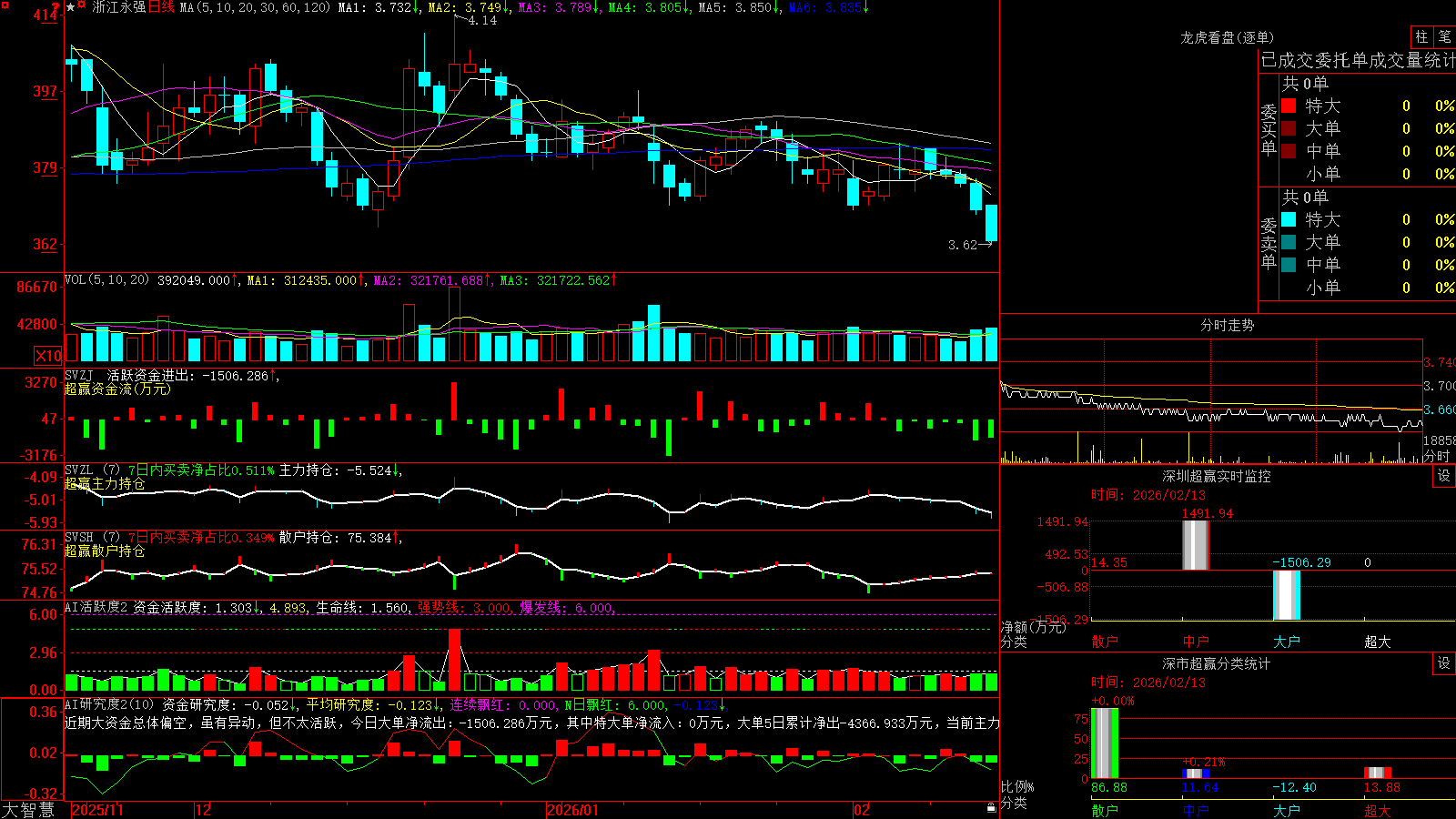
Task: Click the lock icon at the timeline end
Action: tap(991, 808)
